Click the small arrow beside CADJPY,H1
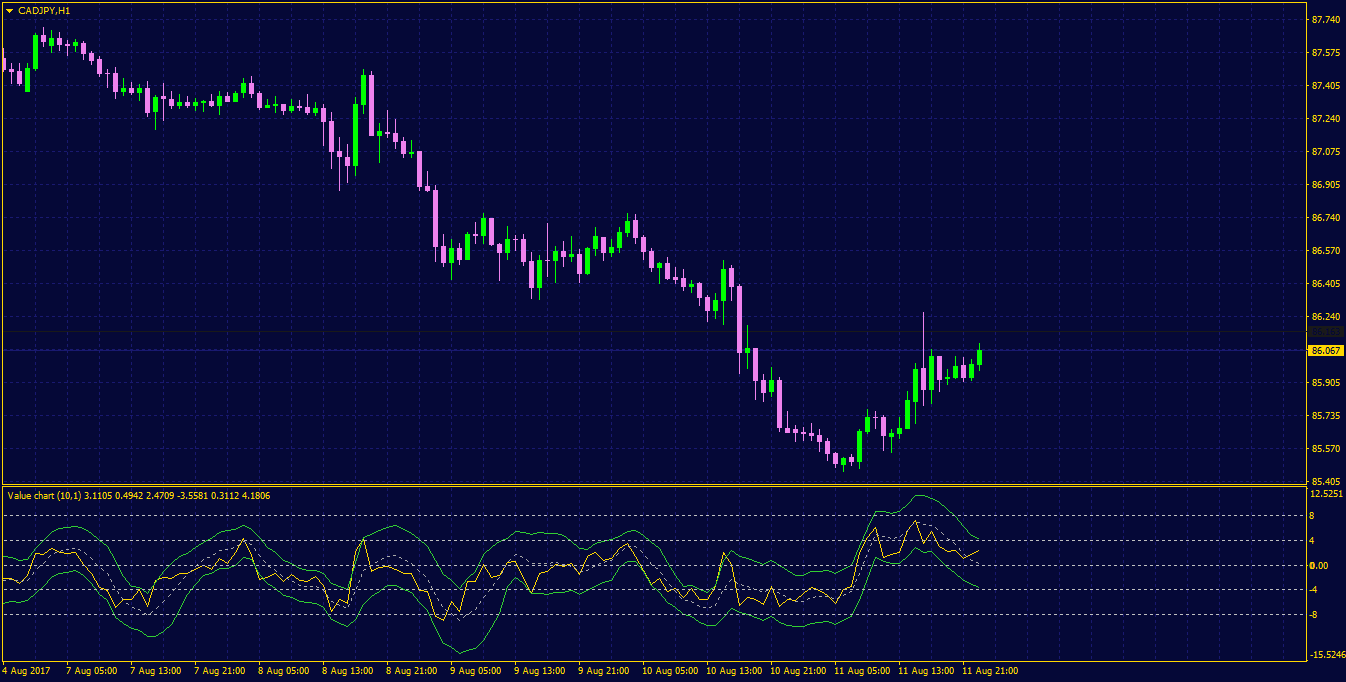Image resolution: width=1346 pixels, height=682 pixels. click(9, 10)
